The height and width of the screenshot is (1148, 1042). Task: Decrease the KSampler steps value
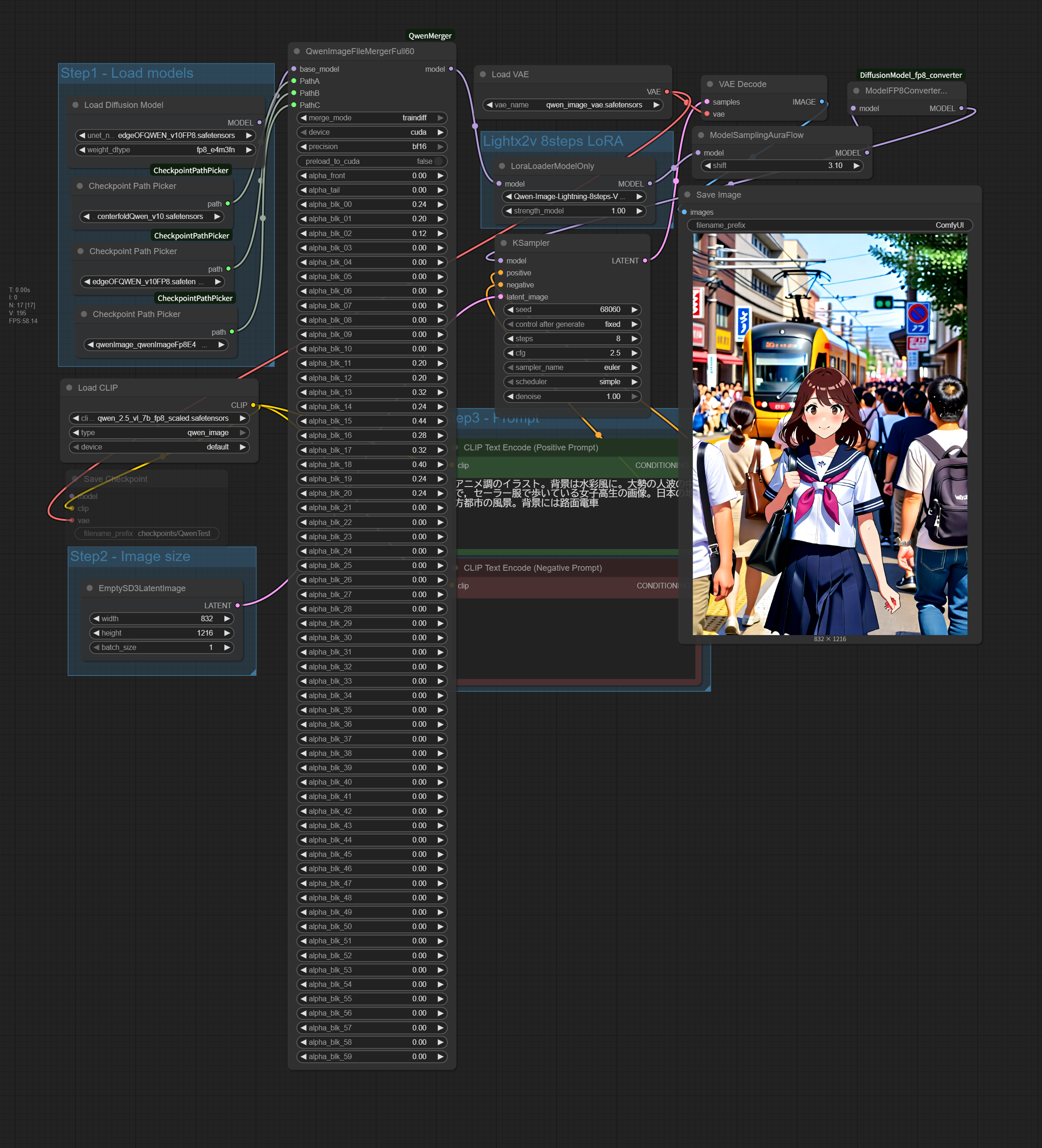coord(510,339)
